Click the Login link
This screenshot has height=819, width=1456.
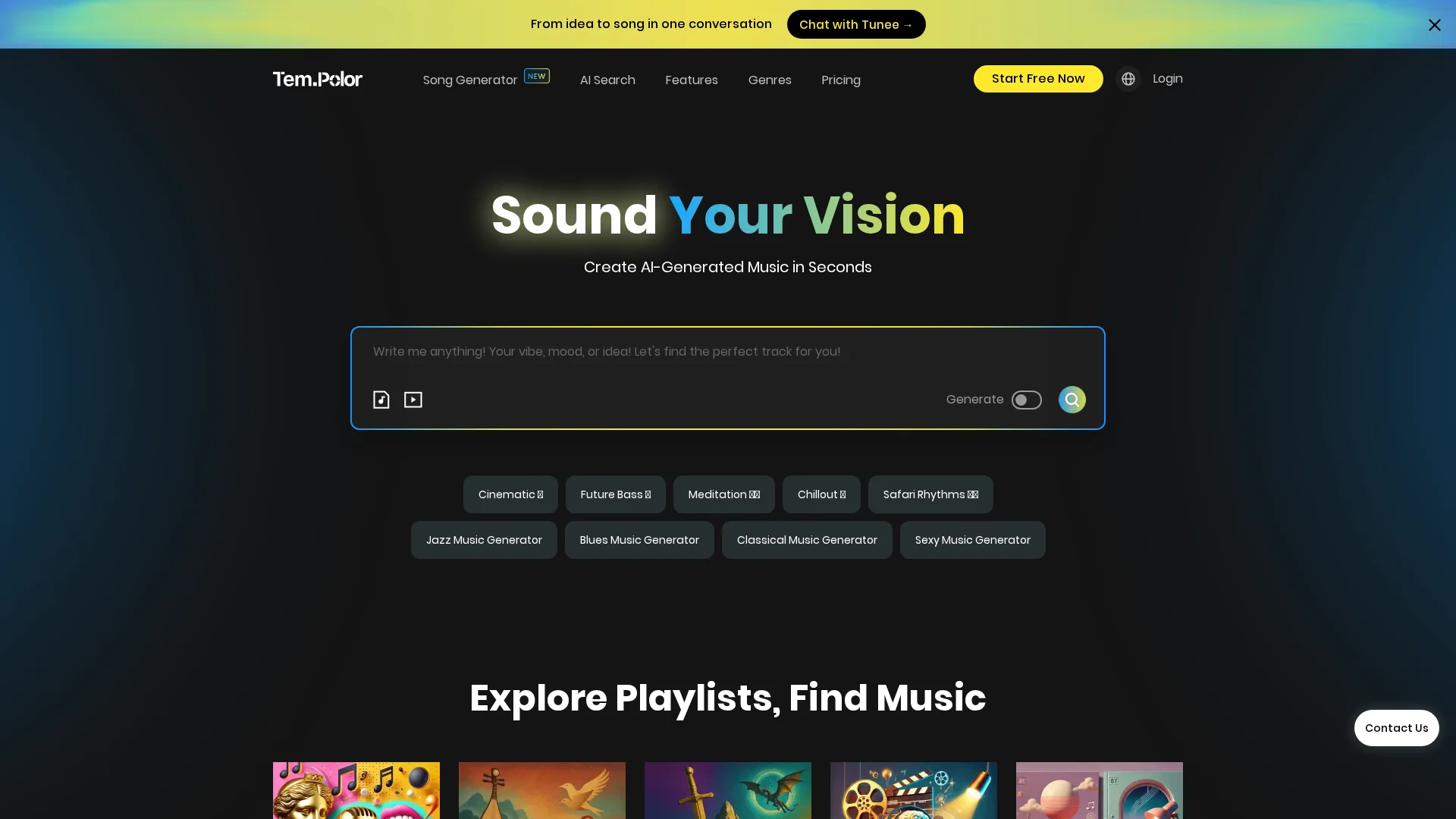click(1168, 79)
